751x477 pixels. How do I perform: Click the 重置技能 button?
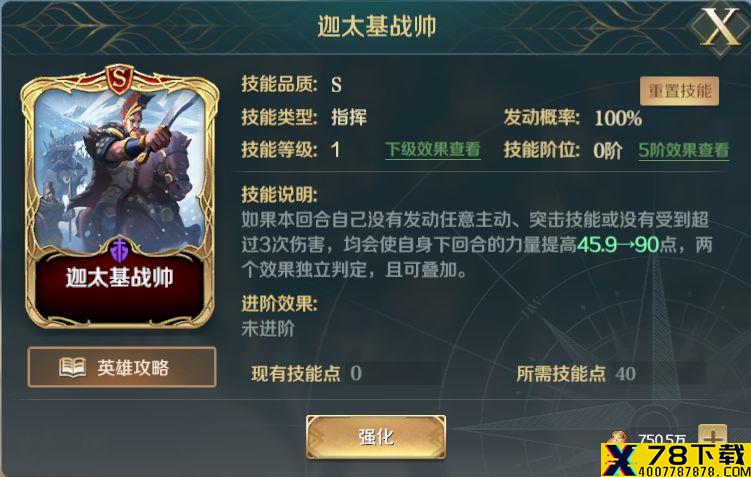(679, 91)
